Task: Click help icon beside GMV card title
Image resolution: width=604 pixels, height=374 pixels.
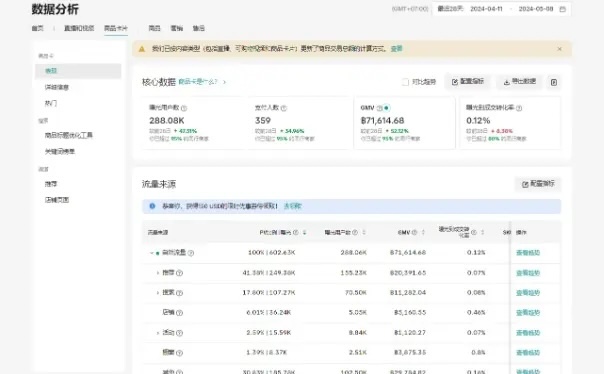Action: pos(379,108)
